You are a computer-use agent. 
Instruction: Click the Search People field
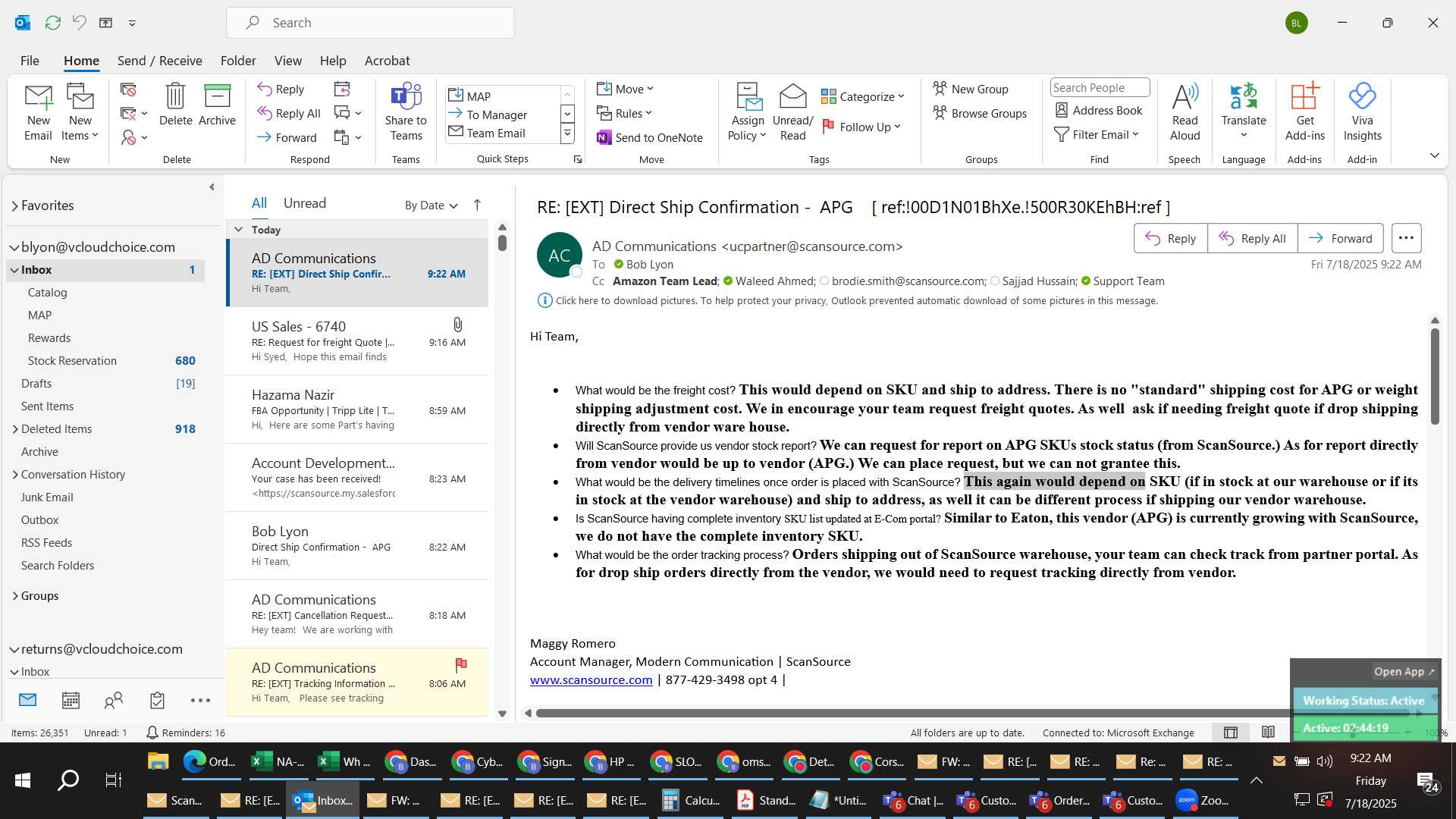click(1100, 87)
